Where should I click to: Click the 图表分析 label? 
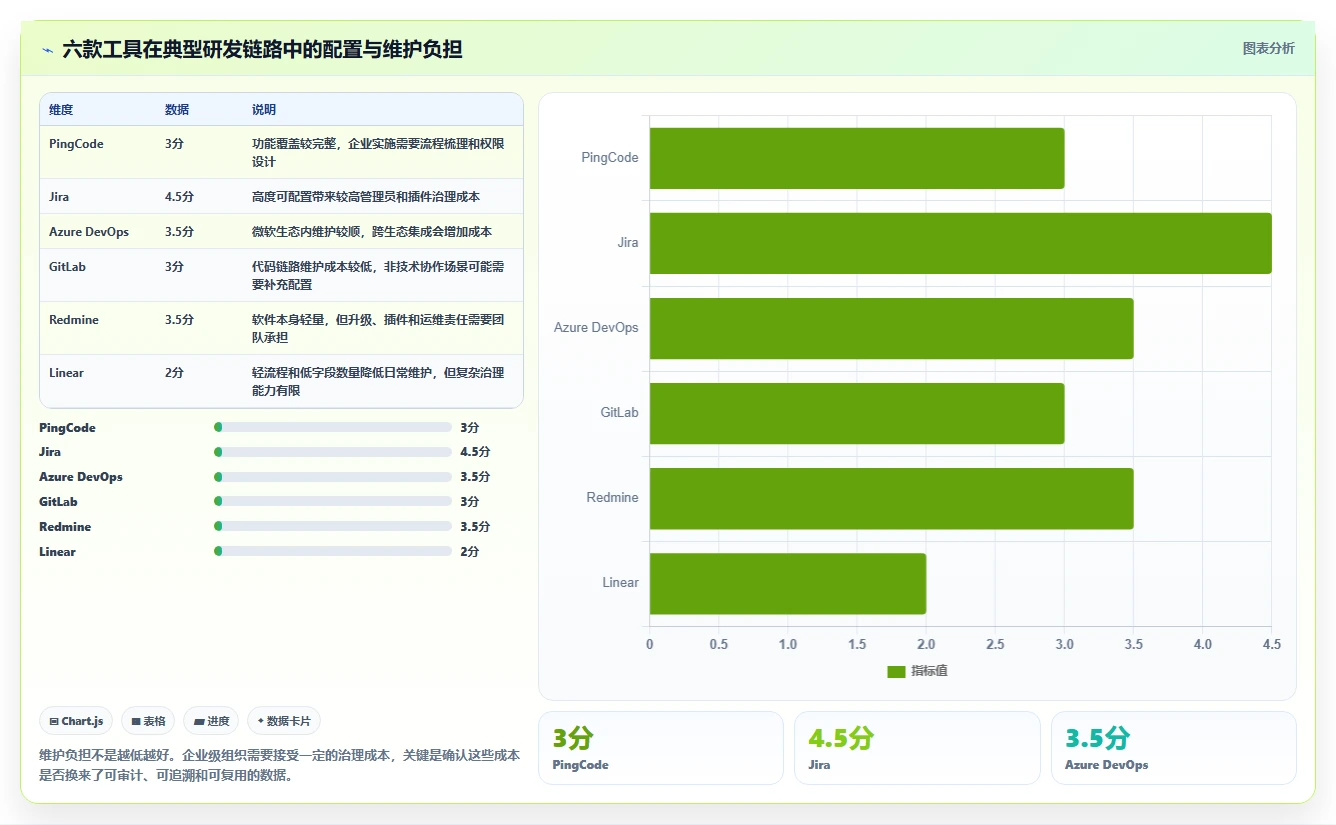pyautogui.click(x=1268, y=48)
